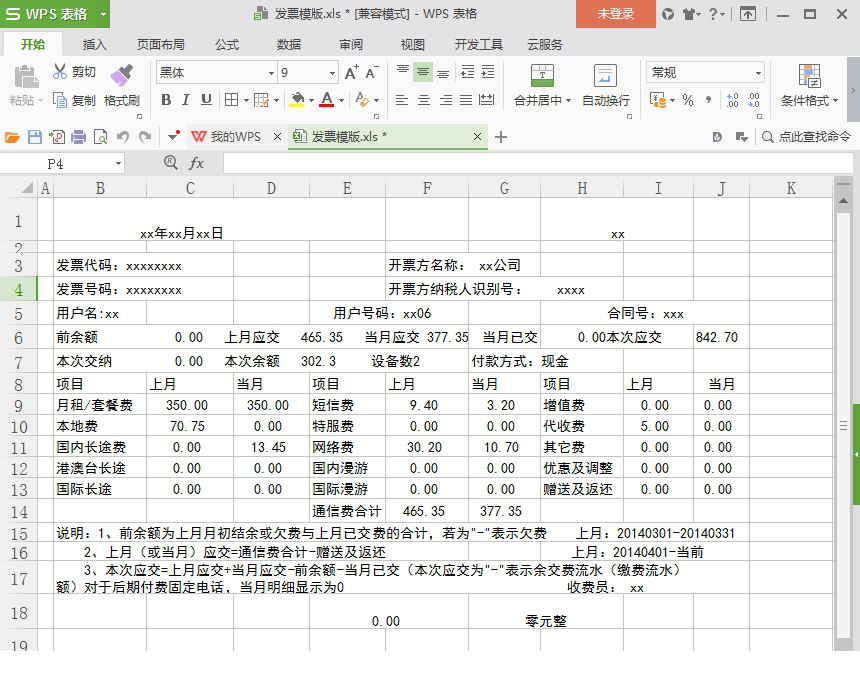The height and width of the screenshot is (677, 860).
Task: Click Wrap Text (自动换行) button
Action: 606,85
